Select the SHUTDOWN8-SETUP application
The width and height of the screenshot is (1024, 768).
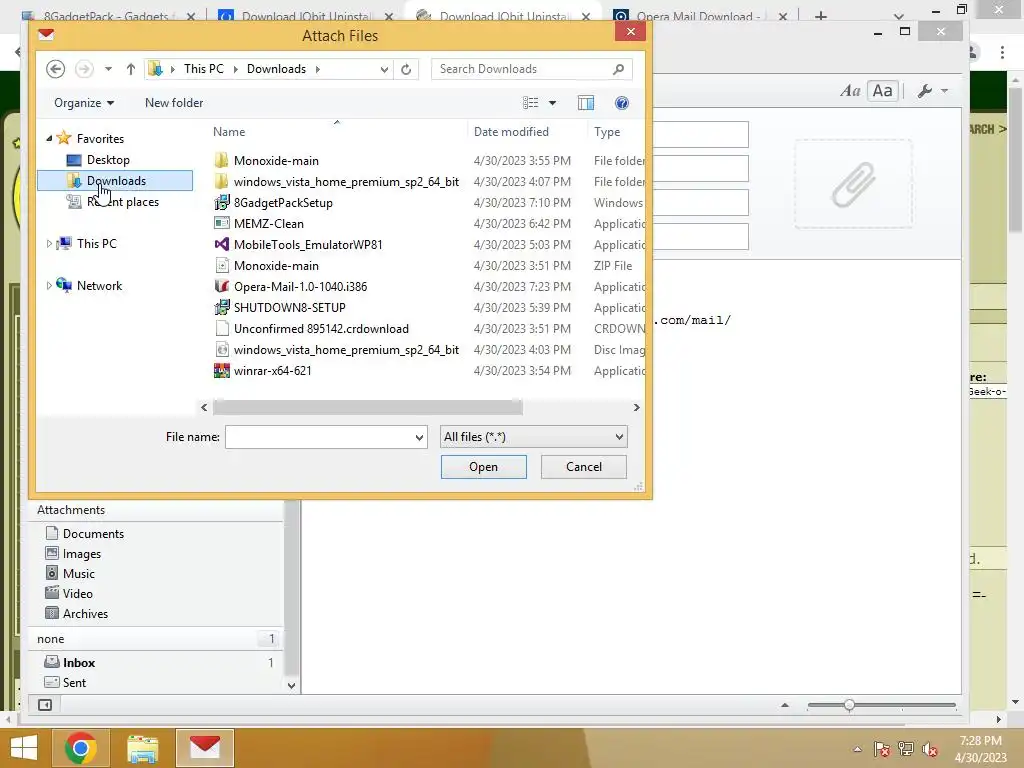coord(289,308)
